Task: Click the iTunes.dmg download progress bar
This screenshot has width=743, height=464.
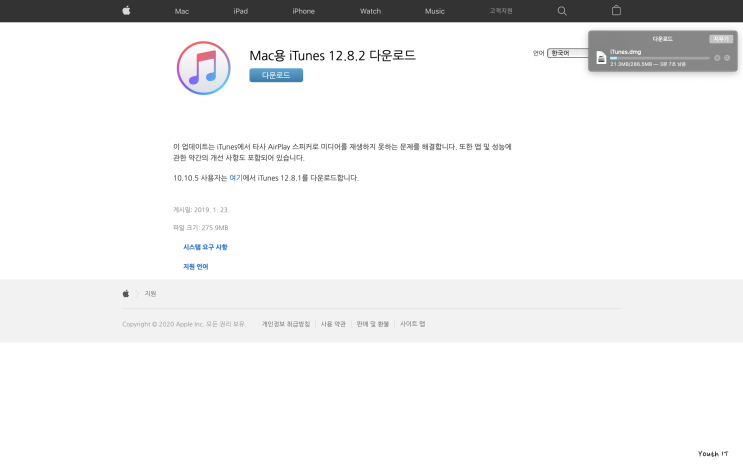Action: [660, 58]
